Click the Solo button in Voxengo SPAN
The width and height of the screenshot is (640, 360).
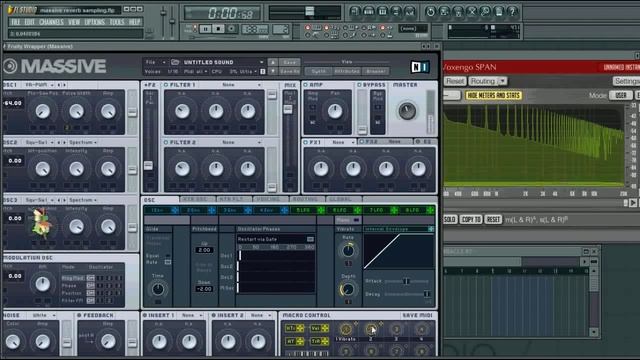450,220
